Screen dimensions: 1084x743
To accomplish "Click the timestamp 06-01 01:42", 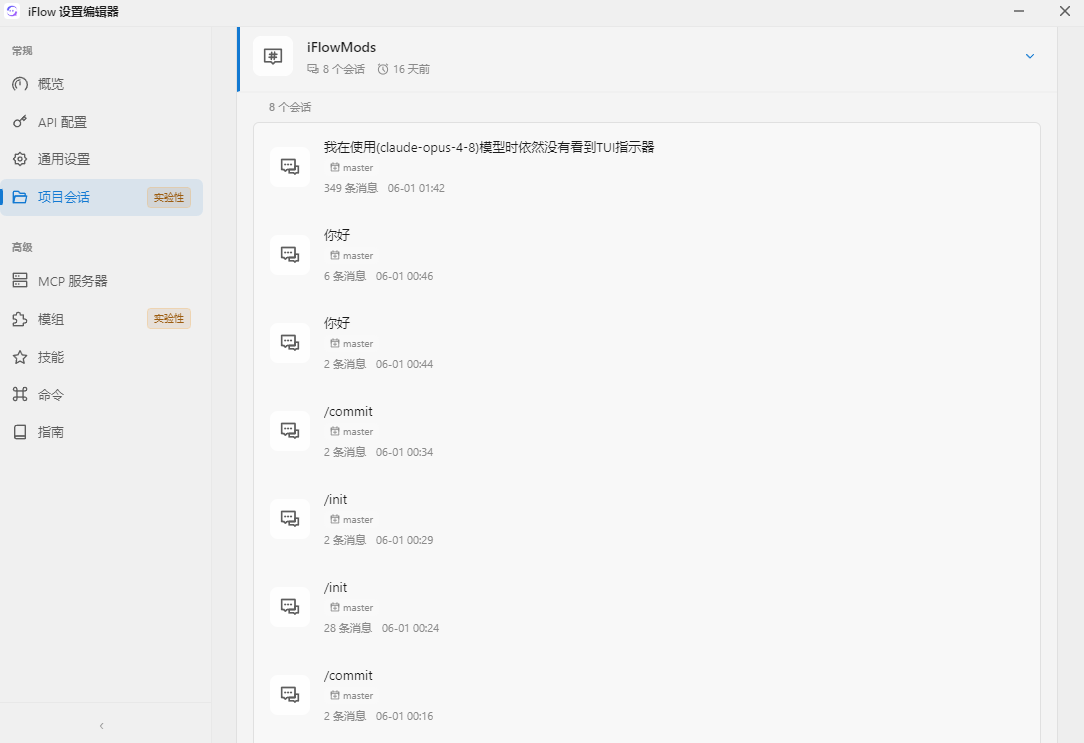I will coord(416,188).
